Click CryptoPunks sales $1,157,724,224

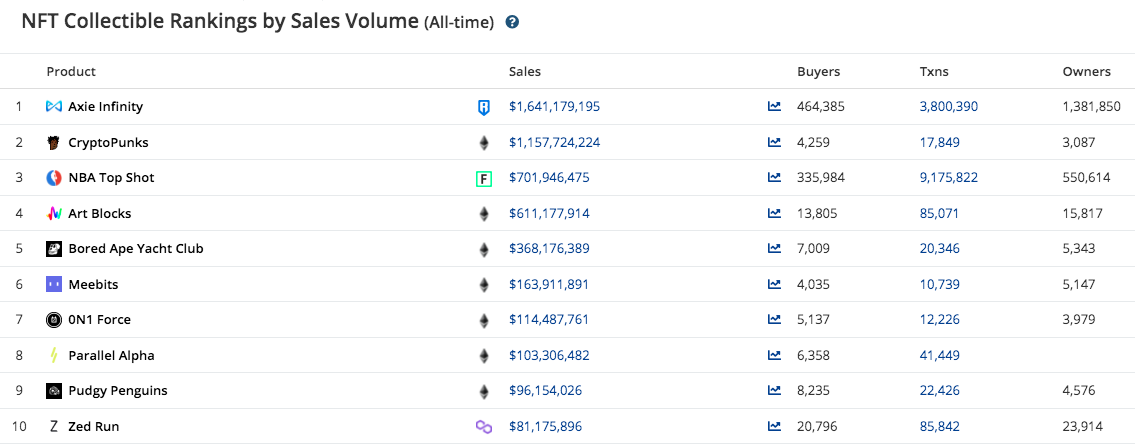point(554,143)
